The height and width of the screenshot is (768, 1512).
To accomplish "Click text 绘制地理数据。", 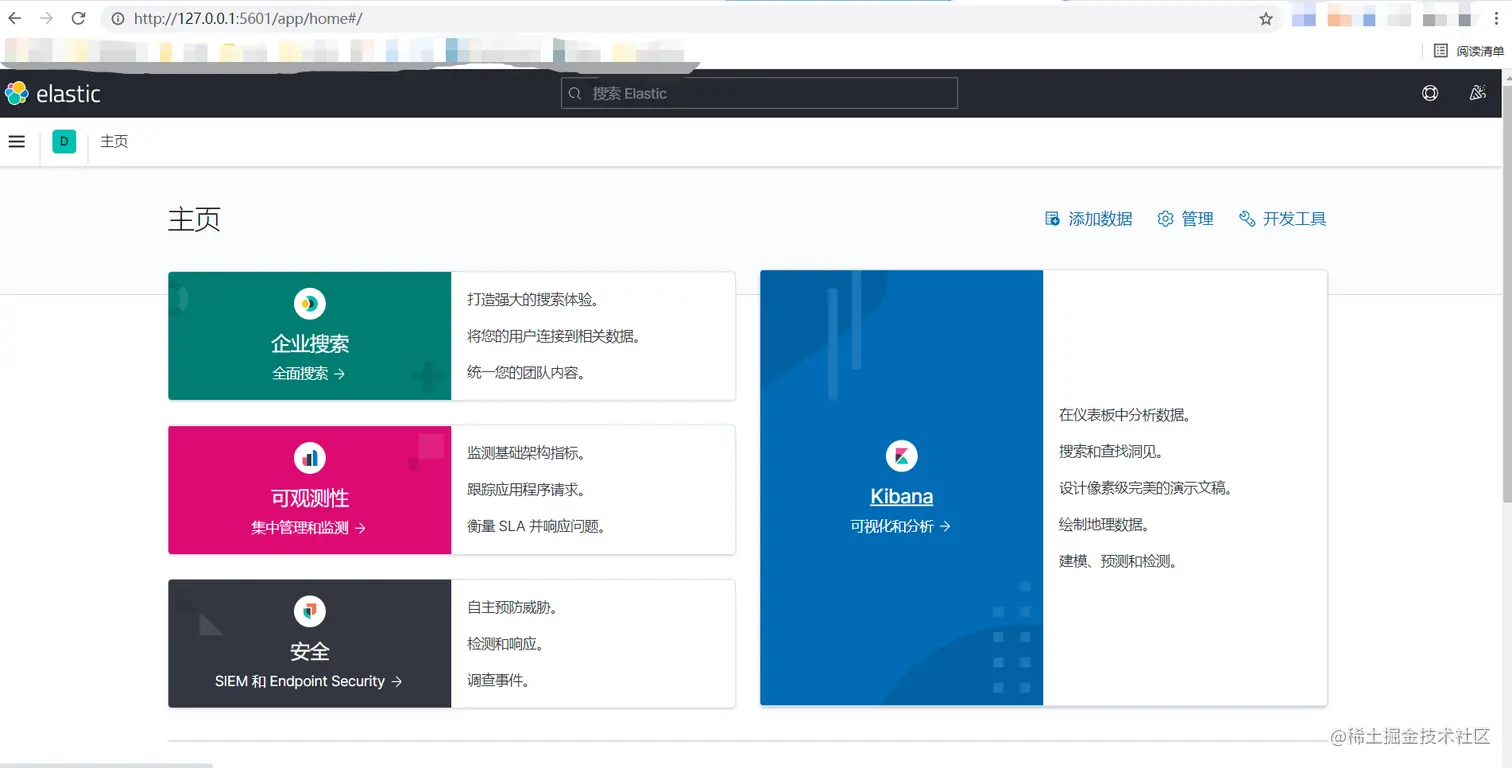I will [x=1104, y=524].
